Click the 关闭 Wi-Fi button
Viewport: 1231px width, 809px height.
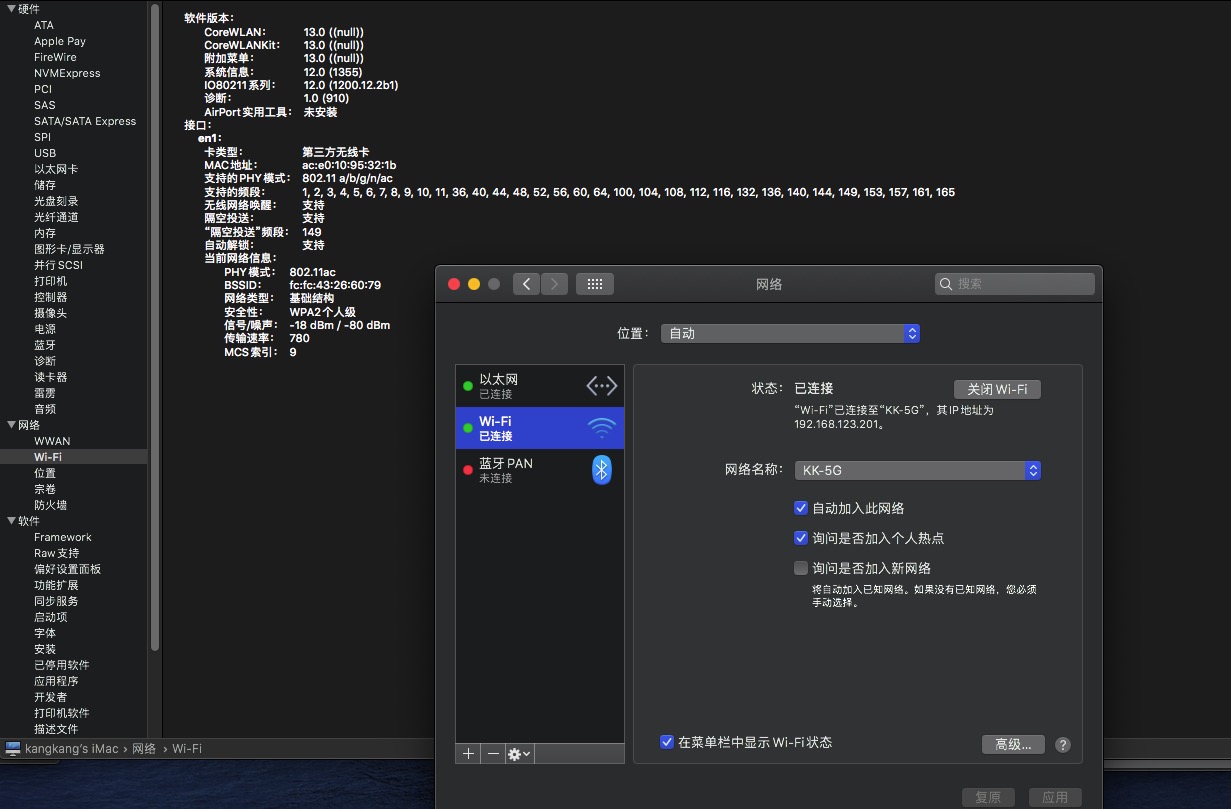point(997,389)
